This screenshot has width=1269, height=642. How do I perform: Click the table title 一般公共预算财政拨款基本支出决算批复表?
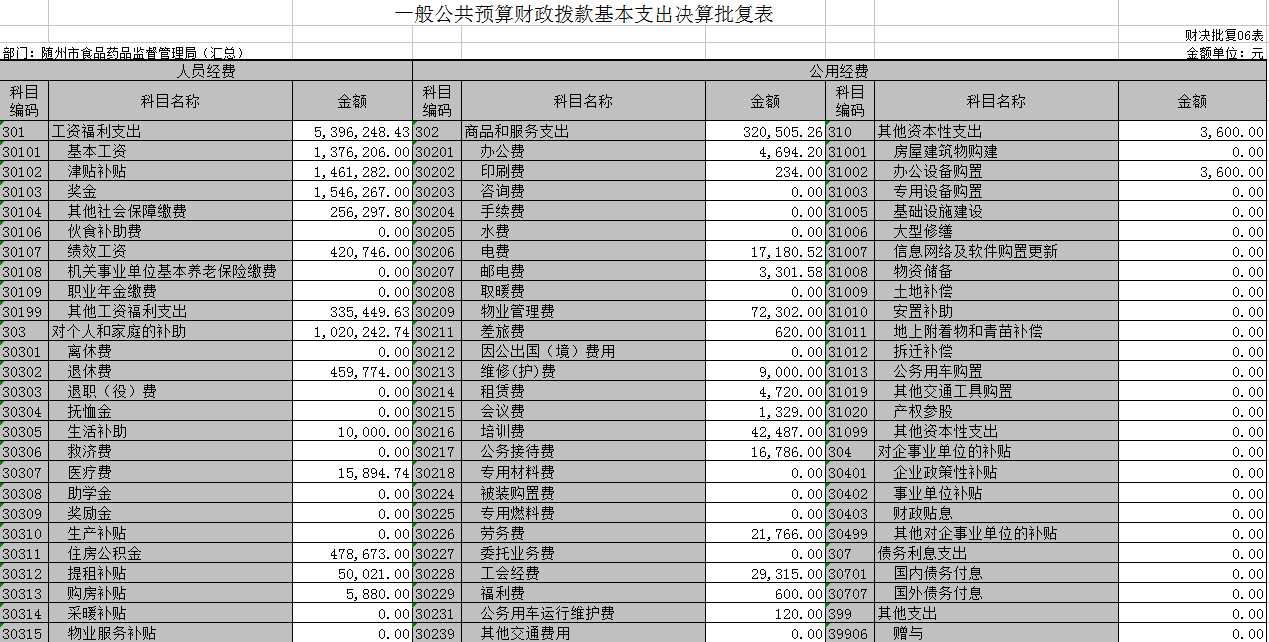[584, 14]
